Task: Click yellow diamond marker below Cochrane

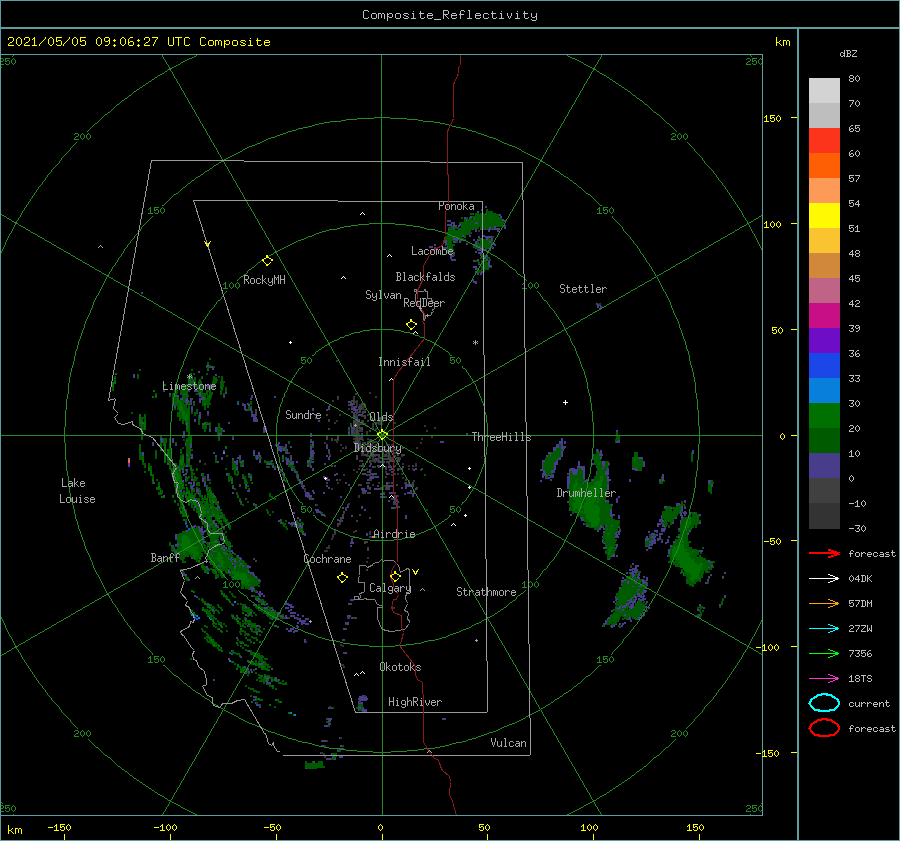Action: click(x=343, y=578)
